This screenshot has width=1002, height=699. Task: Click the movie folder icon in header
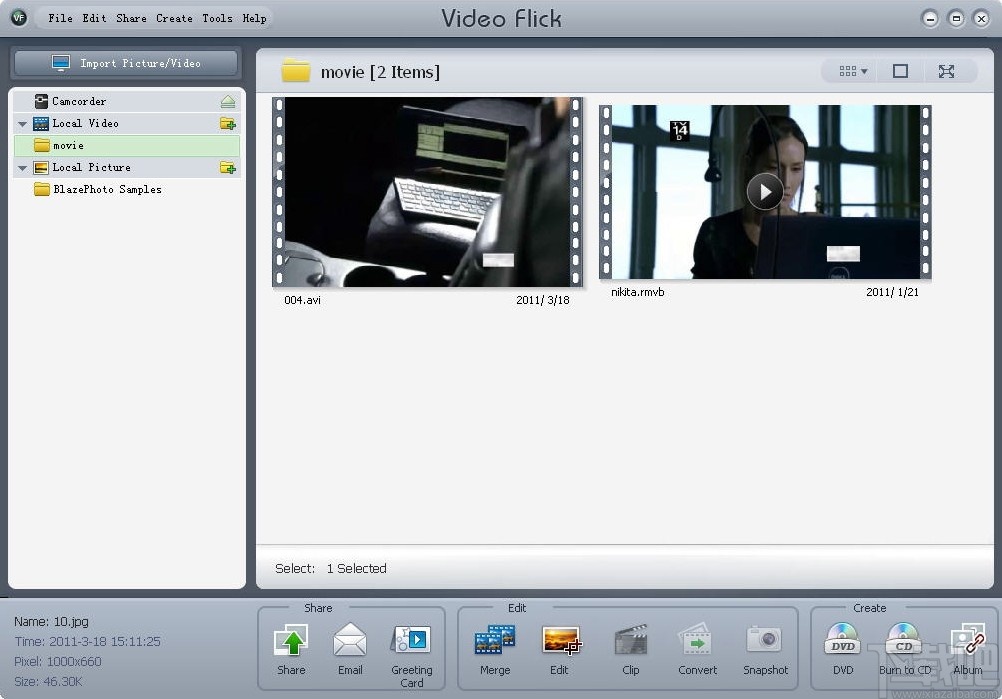[x=296, y=71]
